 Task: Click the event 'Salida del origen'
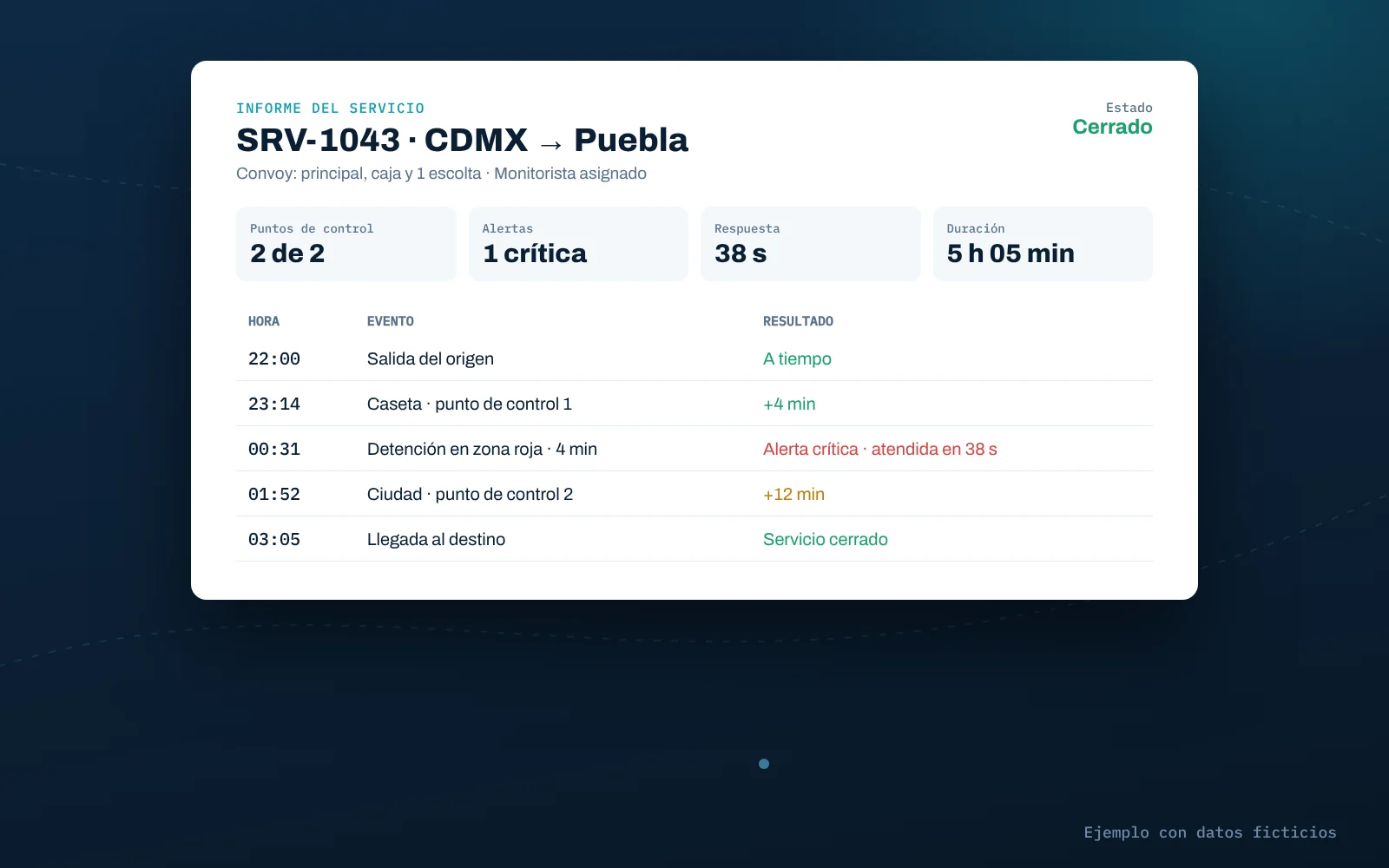[x=431, y=358]
